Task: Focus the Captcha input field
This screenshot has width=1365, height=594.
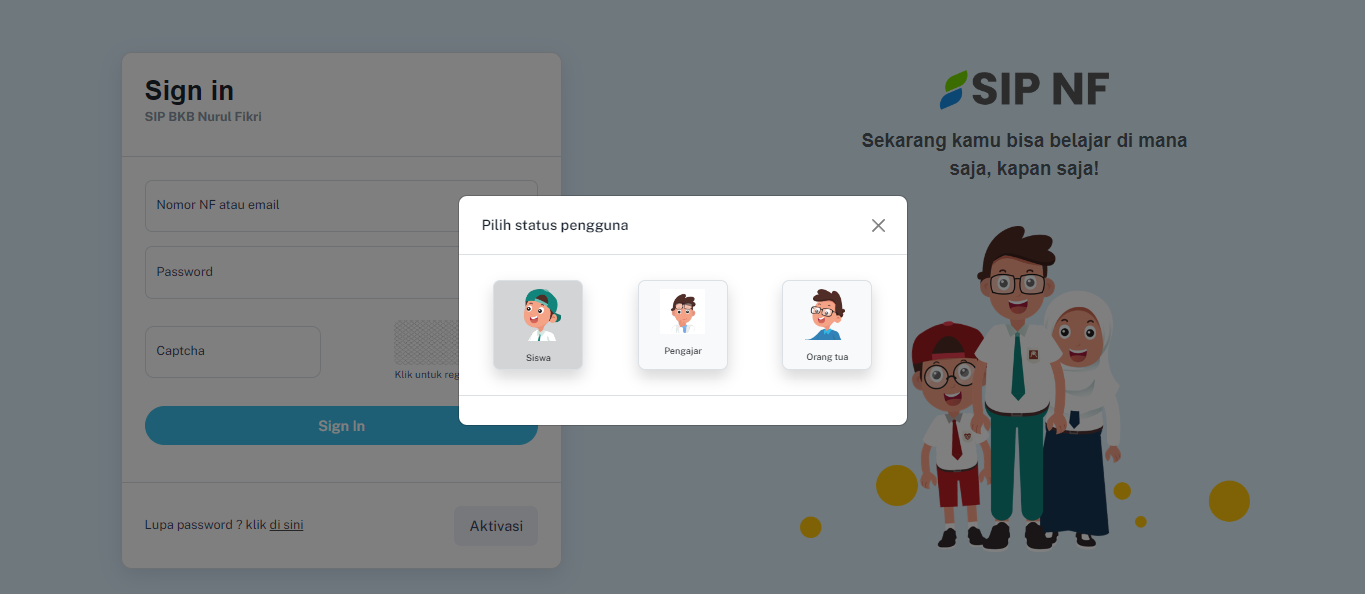Action: (233, 352)
